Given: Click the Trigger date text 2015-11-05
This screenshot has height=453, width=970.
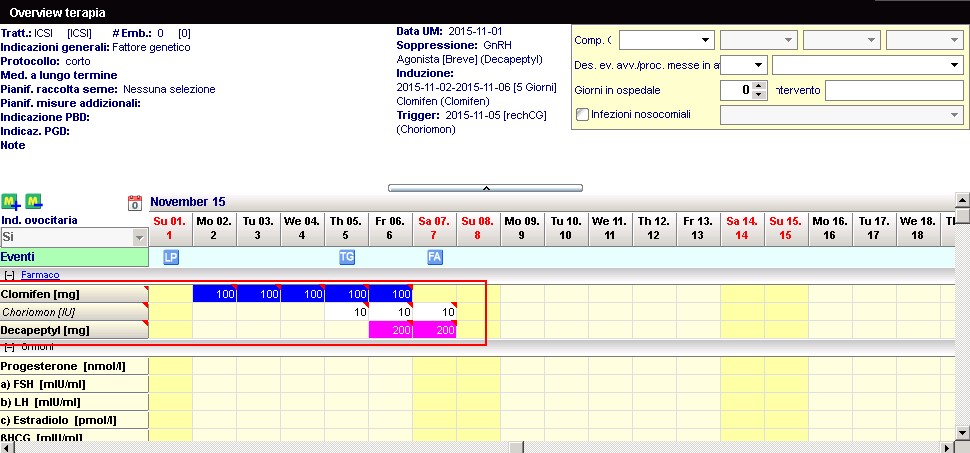Looking at the screenshot, I should (472, 116).
